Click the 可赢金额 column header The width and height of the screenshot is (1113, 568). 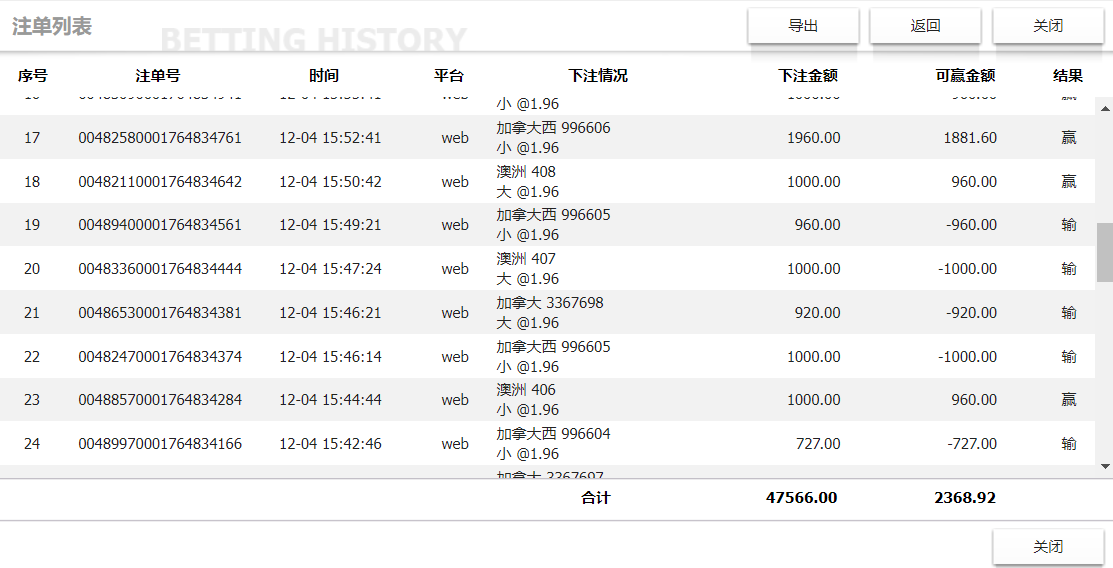[x=965, y=76]
